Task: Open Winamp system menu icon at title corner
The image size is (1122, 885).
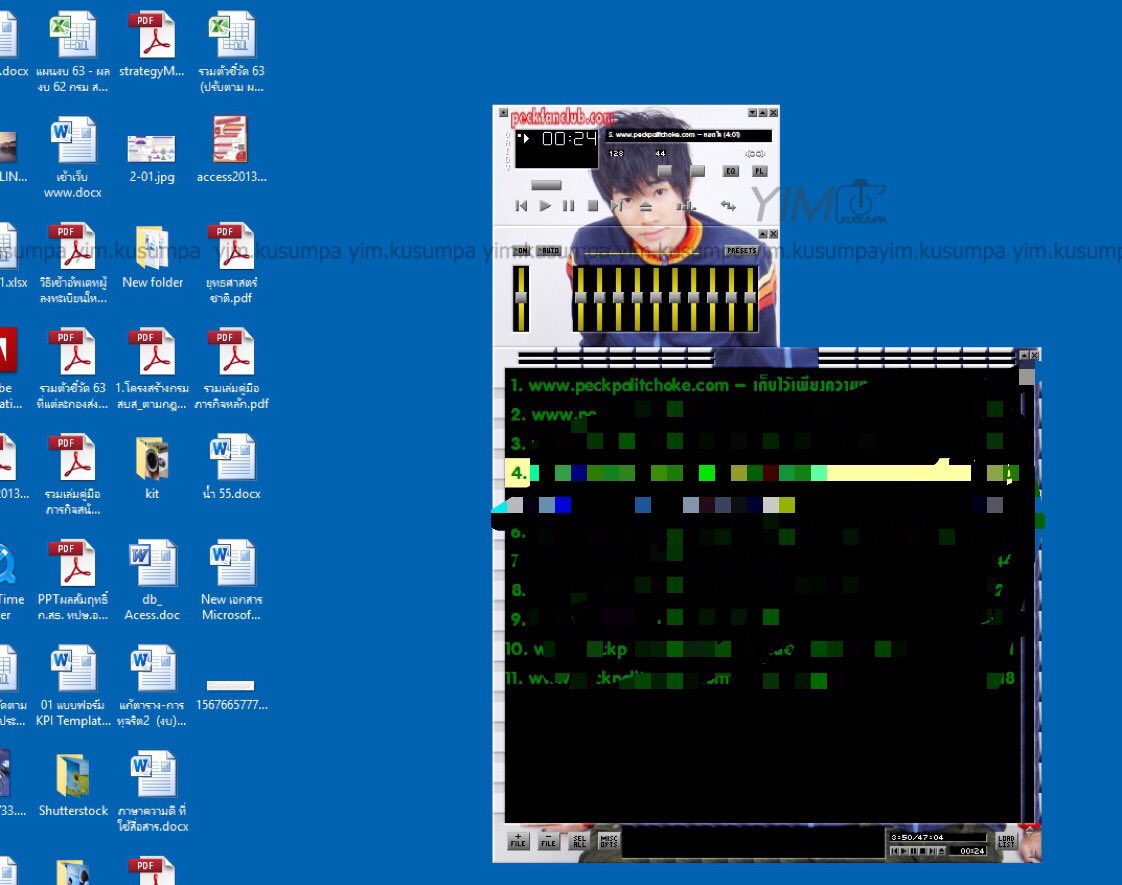Action: [503, 113]
